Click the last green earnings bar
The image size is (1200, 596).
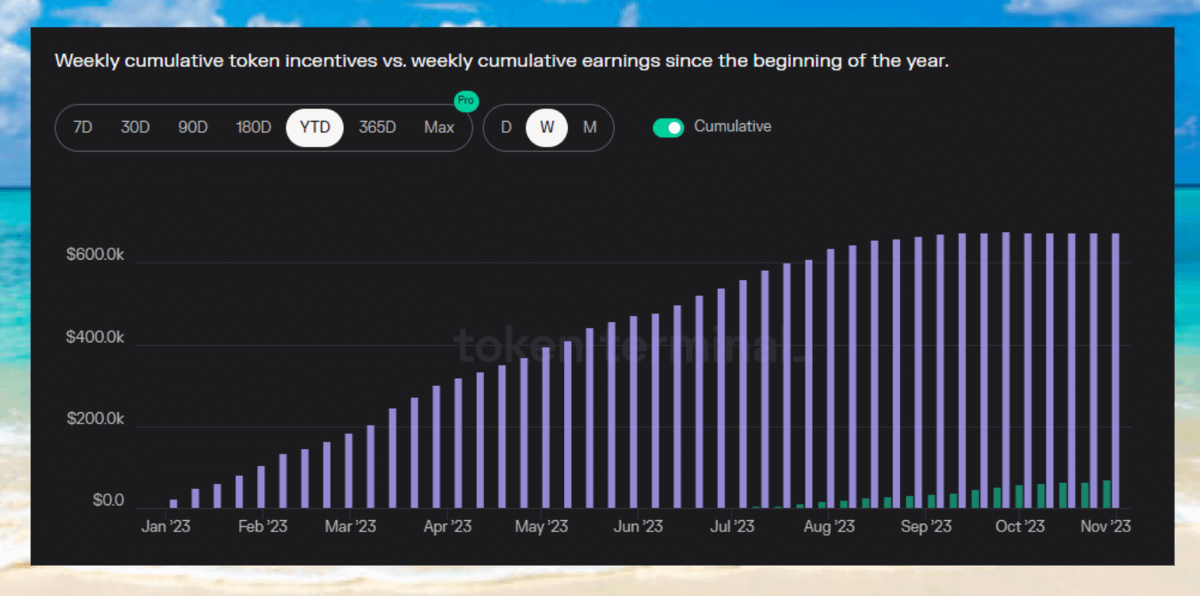(1107, 494)
